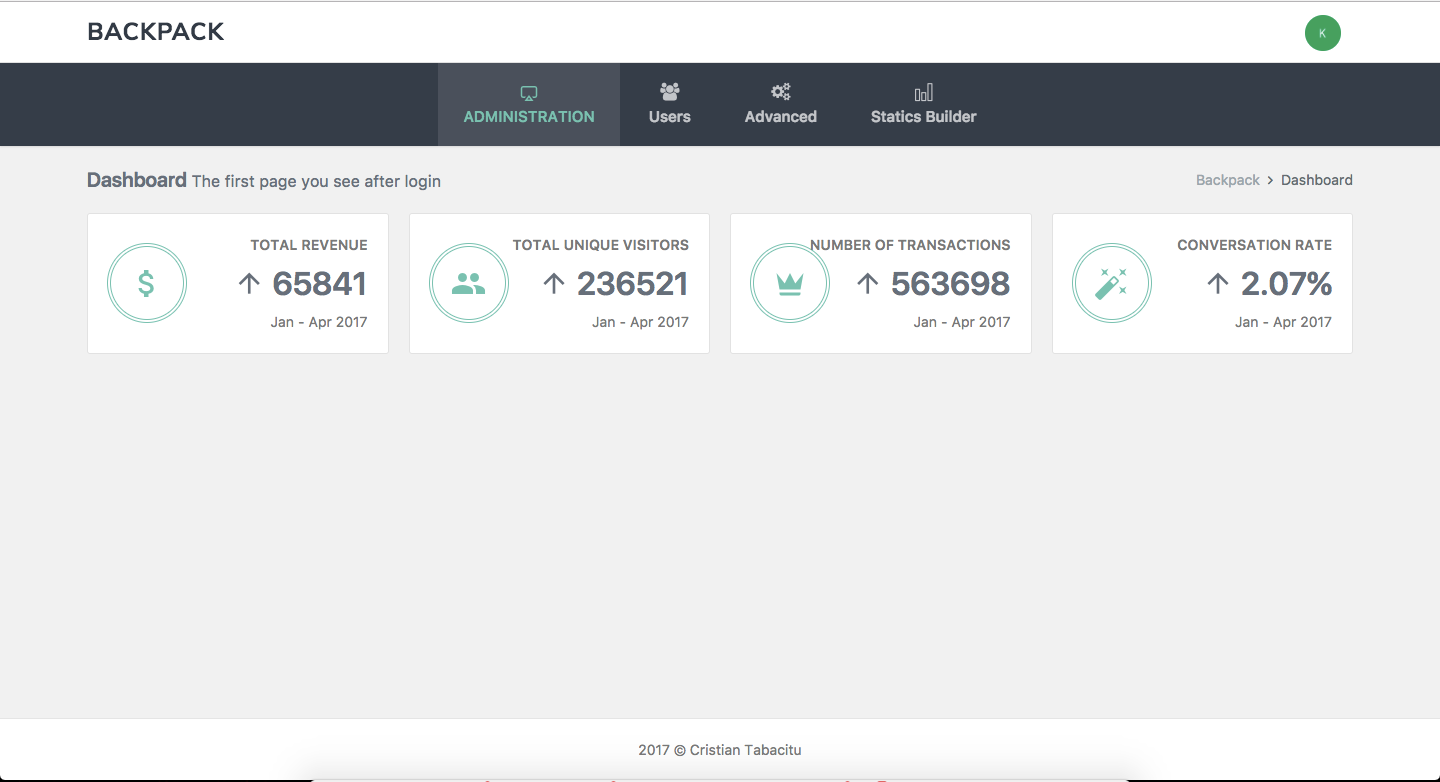This screenshot has width=1440, height=782.
Task: Open the green K user avatar
Action: 1322,33
